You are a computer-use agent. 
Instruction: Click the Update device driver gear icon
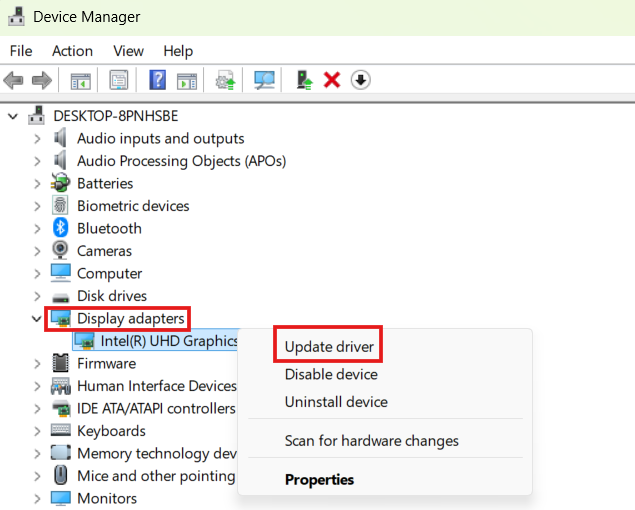(x=226, y=80)
